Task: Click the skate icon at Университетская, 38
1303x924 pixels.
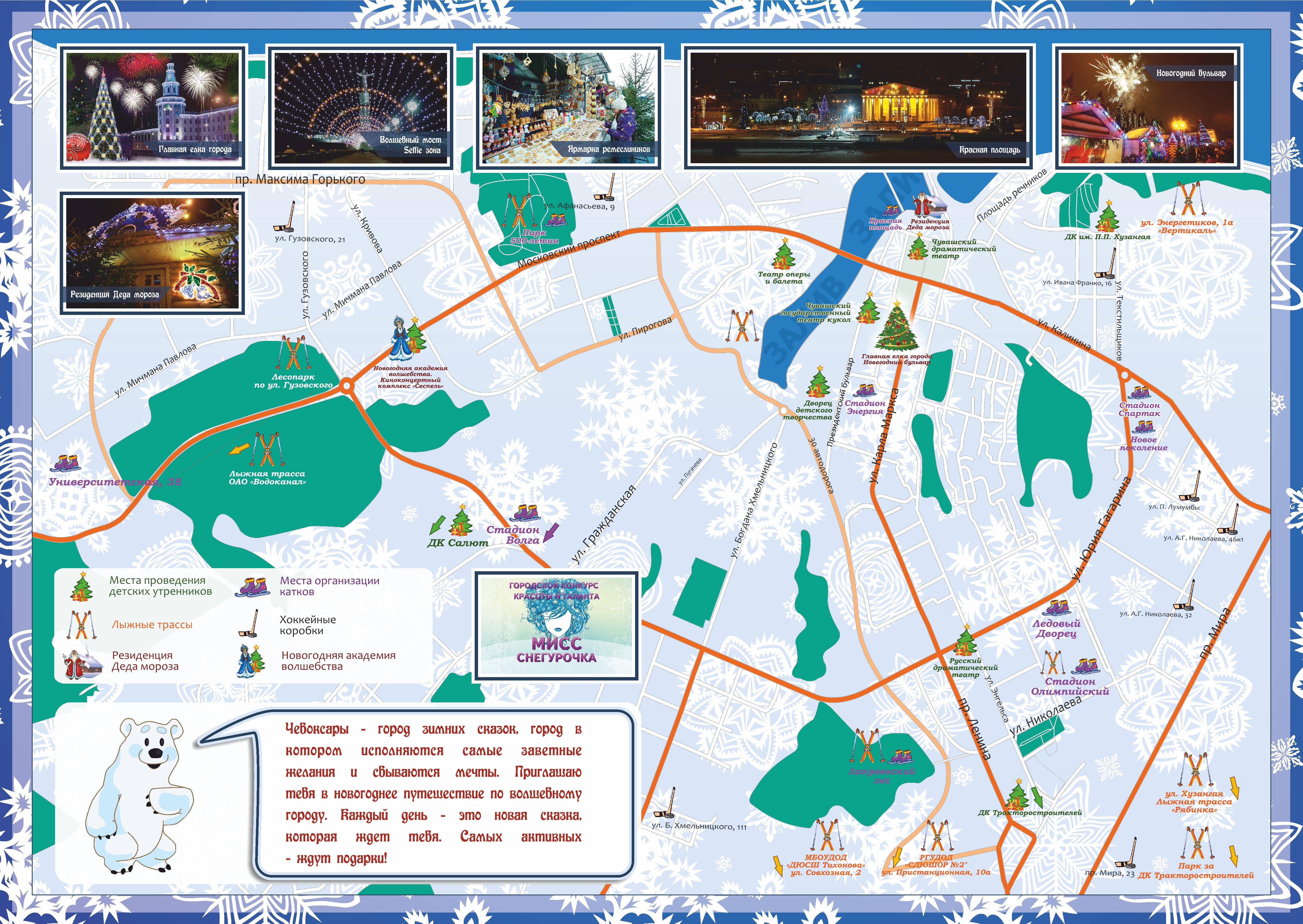Action: click(x=65, y=463)
